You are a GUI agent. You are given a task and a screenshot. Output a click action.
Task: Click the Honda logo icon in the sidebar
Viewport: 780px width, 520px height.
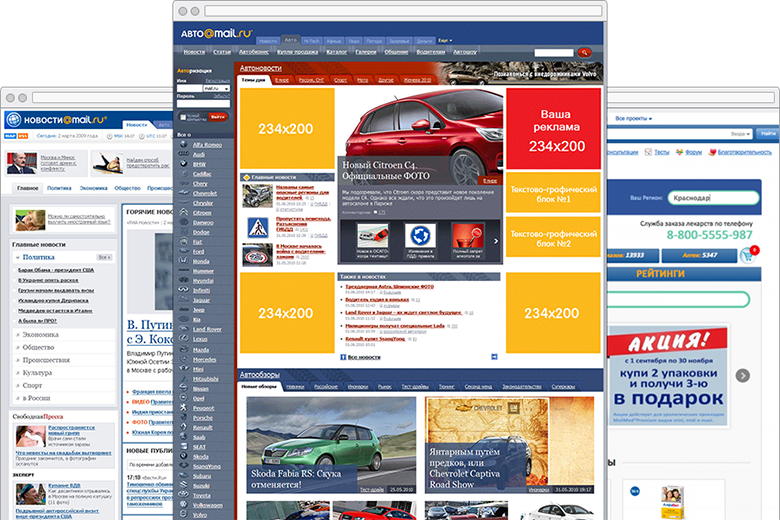pos(184,261)
